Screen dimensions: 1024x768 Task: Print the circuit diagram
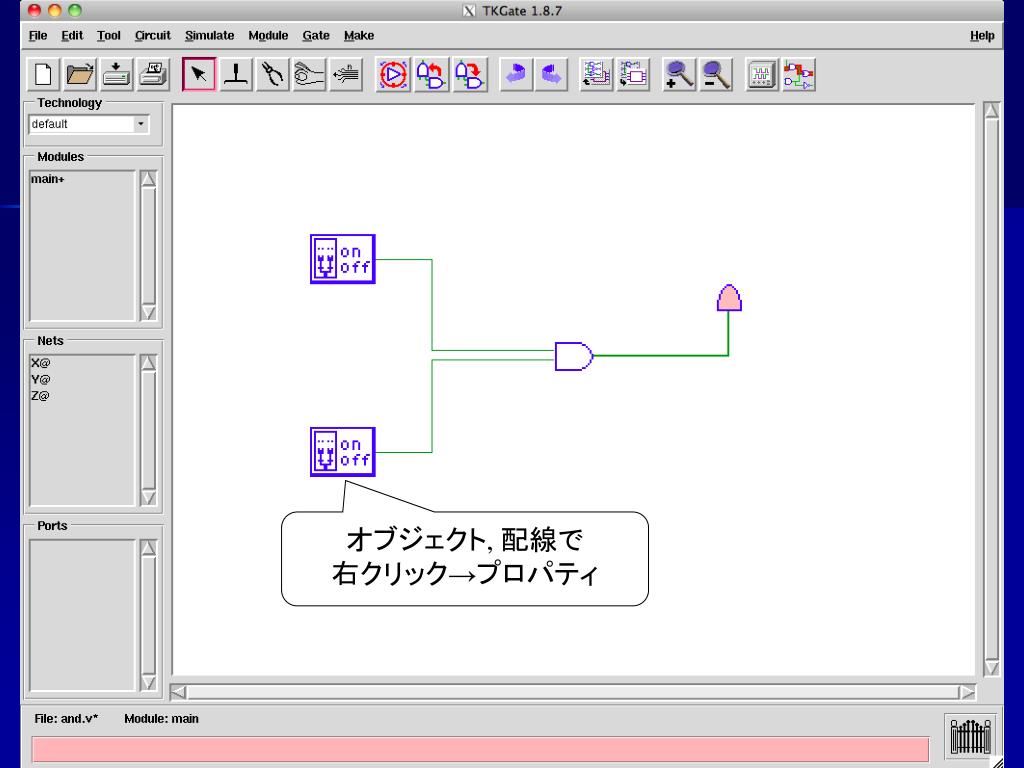(153, 74)
